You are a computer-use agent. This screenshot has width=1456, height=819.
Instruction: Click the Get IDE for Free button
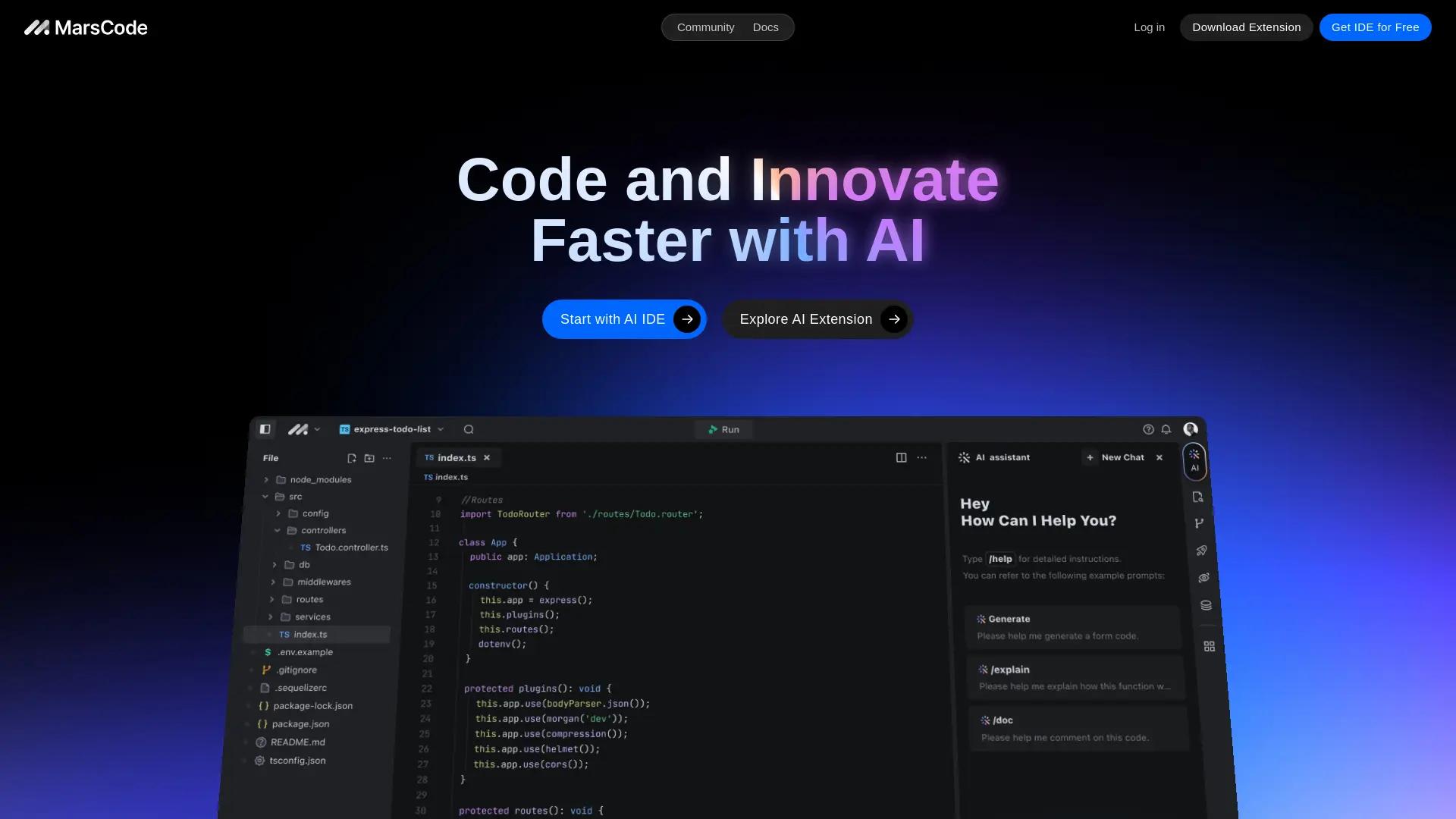pos(1375,27)
